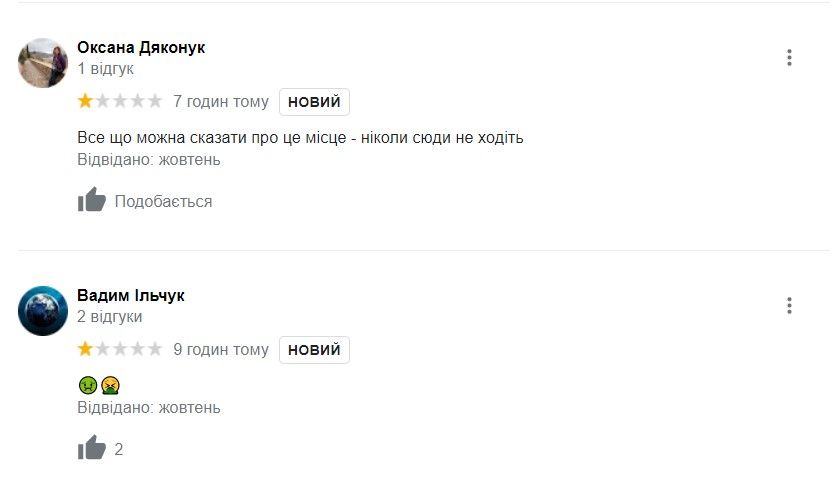The width and height of the screenshot is (838, 494).
Task: Click Вадим Ільчук's globe avatar
Action: [x=43, y=311]
